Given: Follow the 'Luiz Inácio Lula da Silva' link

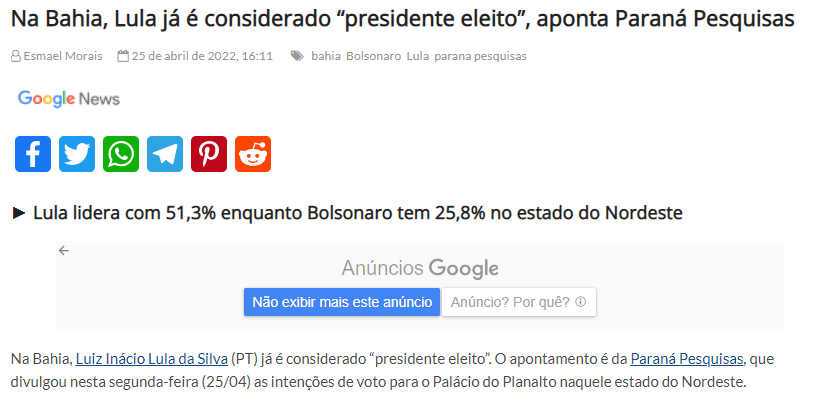Looking at the screenshot, I should (151, 358).
